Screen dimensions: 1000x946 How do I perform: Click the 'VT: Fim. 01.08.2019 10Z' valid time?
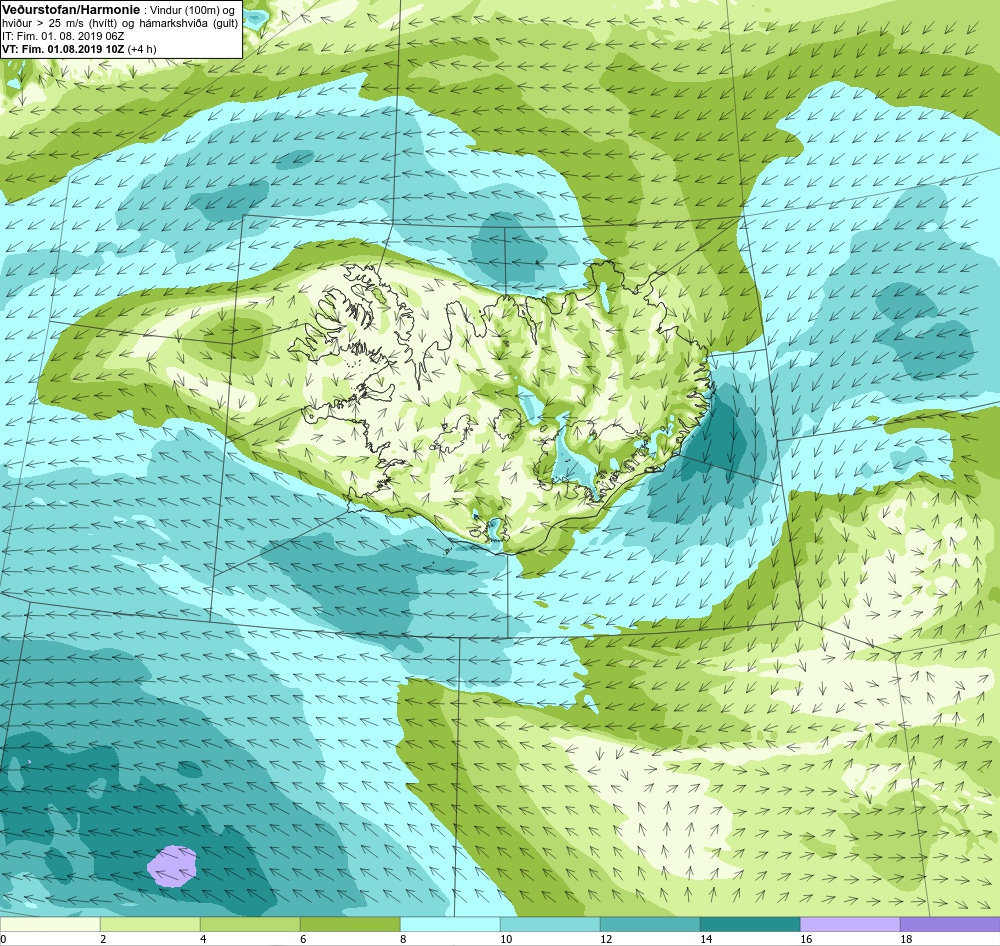64,48
